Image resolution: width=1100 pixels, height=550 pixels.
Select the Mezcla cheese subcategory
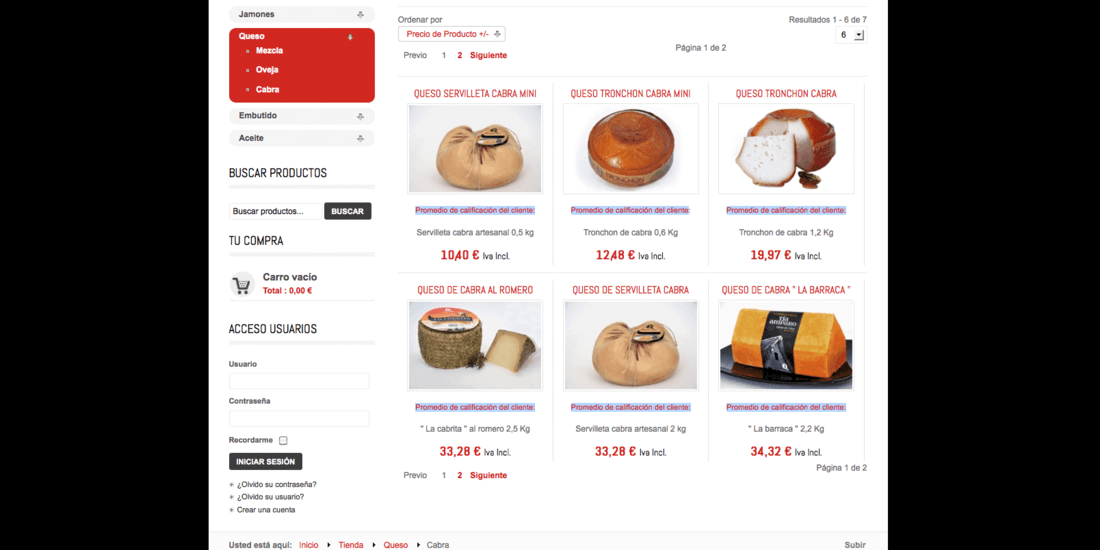point(269,51)
